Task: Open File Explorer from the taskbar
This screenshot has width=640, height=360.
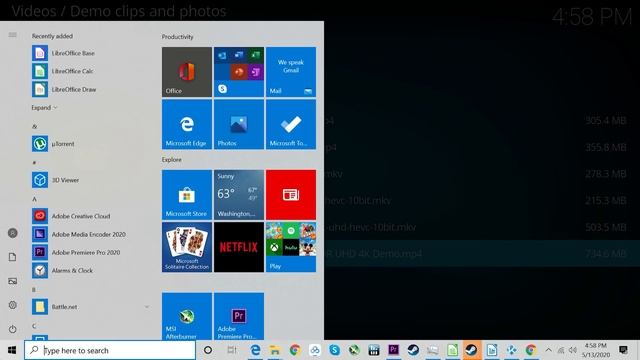Action: tap(275, 350)
